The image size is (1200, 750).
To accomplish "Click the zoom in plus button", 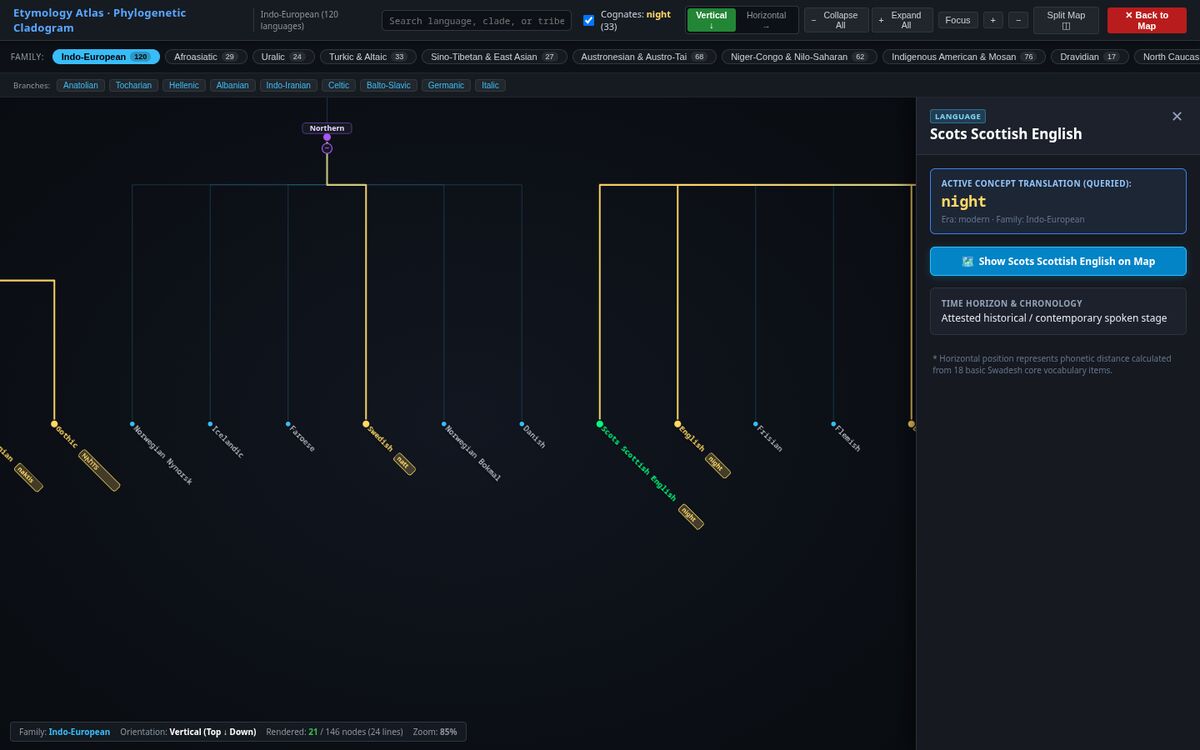I will point(993,20).
